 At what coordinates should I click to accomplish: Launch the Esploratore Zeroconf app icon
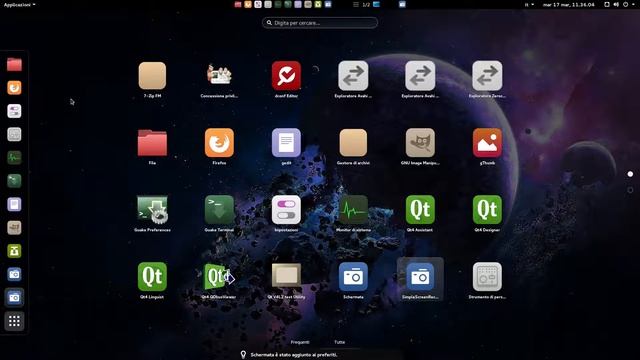(487, 76)
